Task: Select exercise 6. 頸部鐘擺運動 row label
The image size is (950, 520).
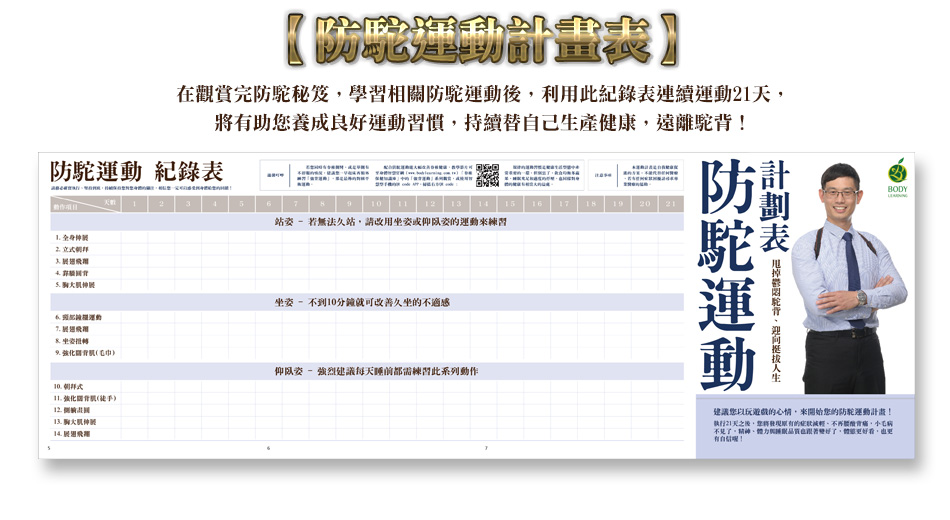Action: tap(77, 317)
